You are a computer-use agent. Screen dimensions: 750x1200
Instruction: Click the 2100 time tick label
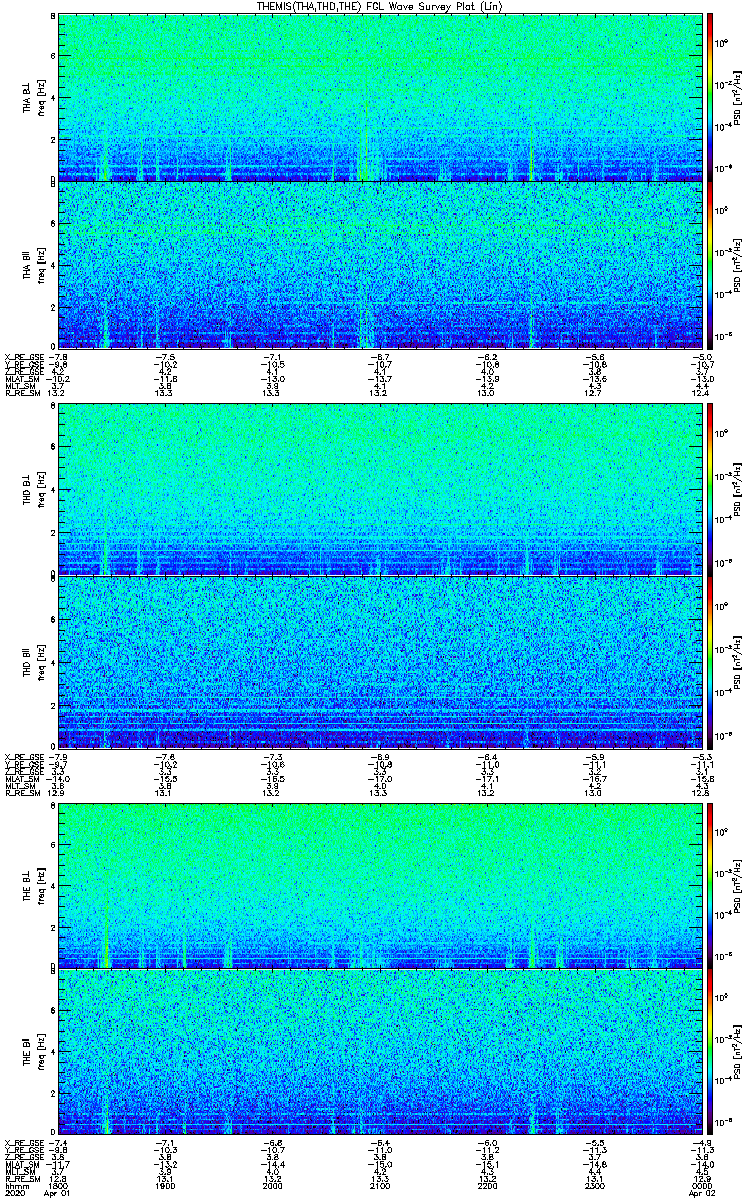pyautogui.click(x=379, y=1186)
